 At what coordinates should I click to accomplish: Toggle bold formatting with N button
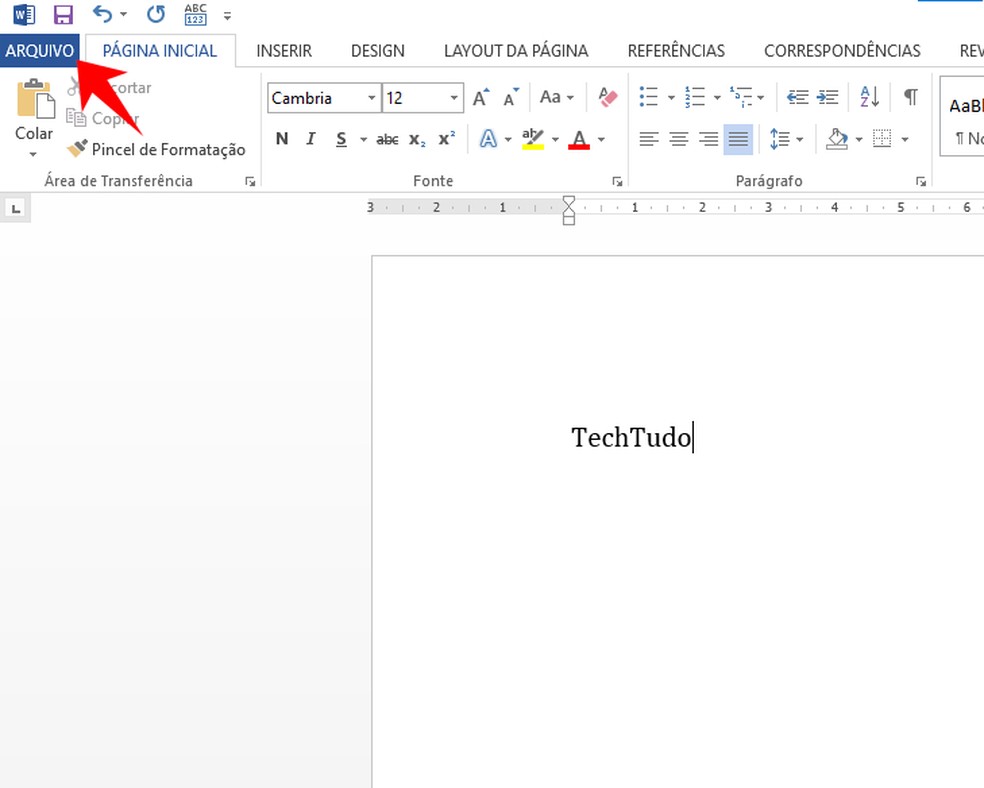click(282, 139)
